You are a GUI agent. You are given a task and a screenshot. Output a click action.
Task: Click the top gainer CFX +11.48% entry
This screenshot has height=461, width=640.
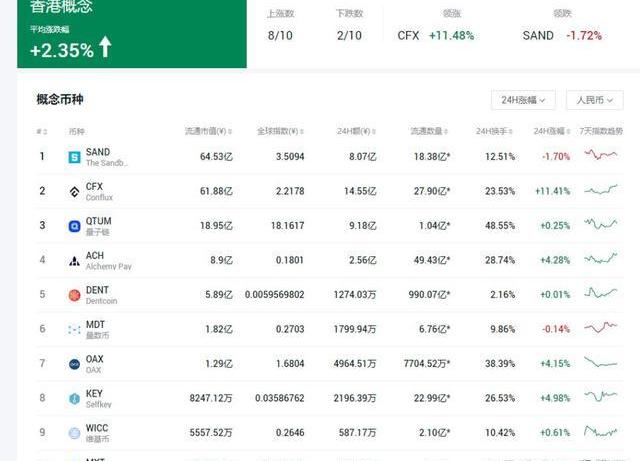click(436, 36)
